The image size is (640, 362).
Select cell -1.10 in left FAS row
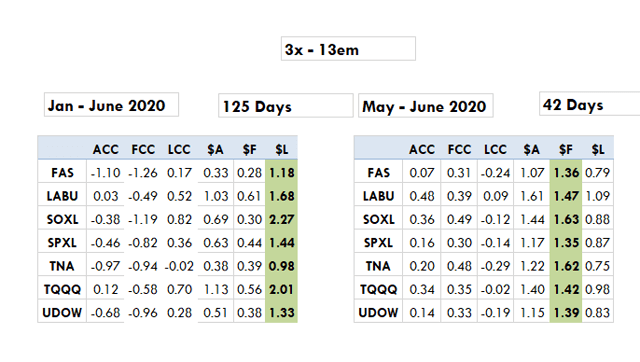(x=105, y=173)
